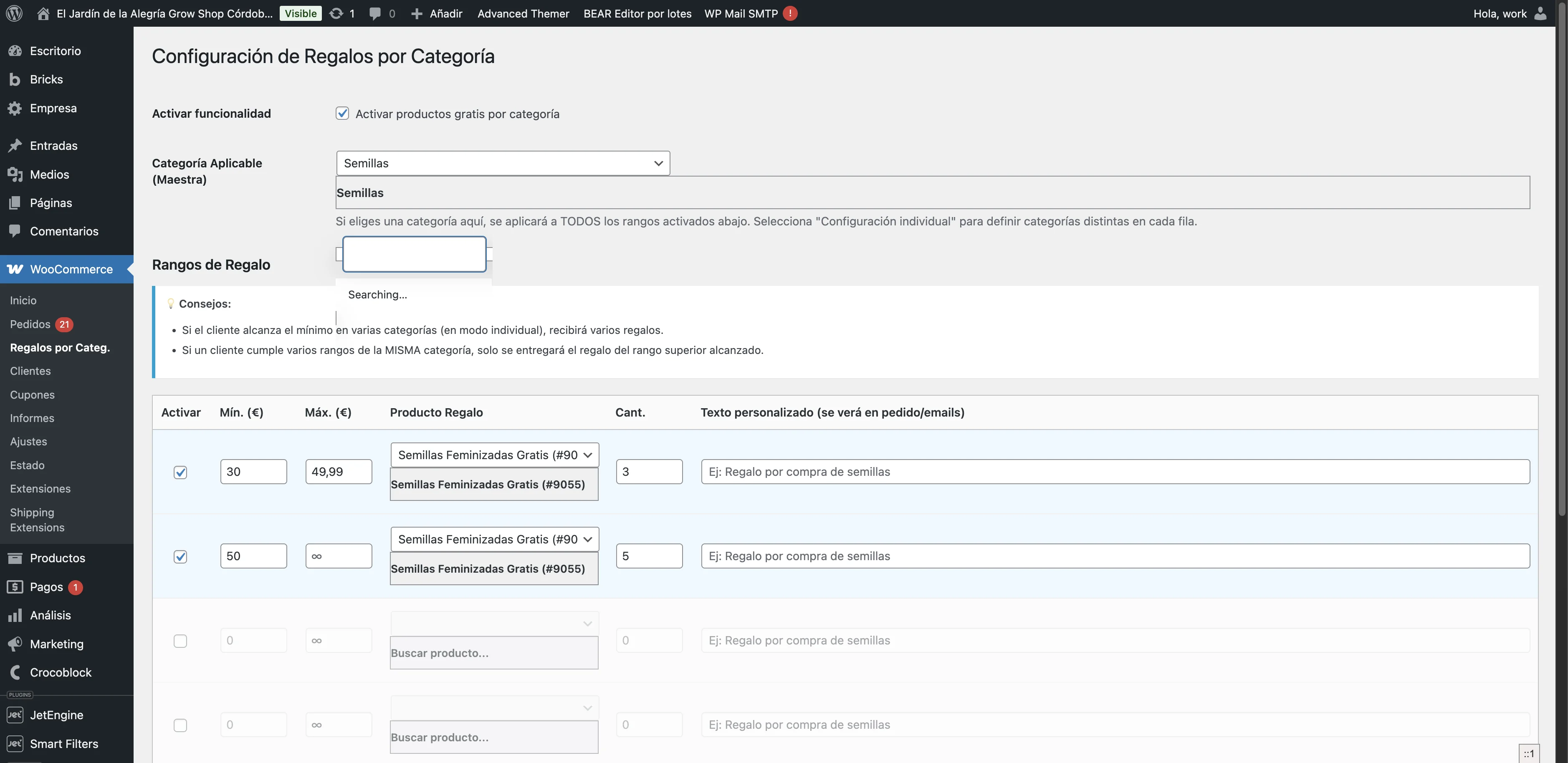
Task: Enable the third empty gift range checkbox
Action: pyautogui.click(x=180, y=641)
